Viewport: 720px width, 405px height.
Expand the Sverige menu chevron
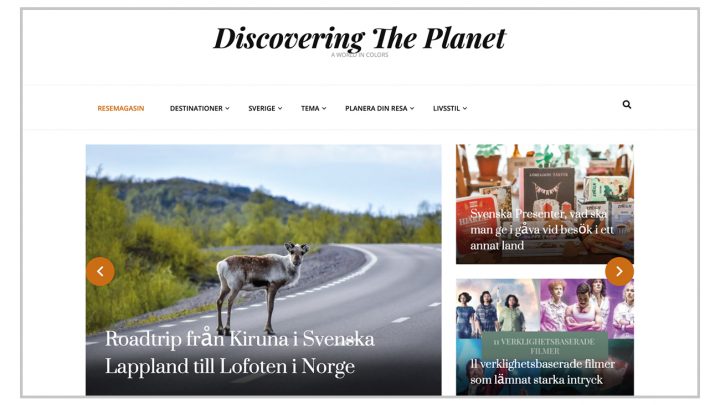280,108
